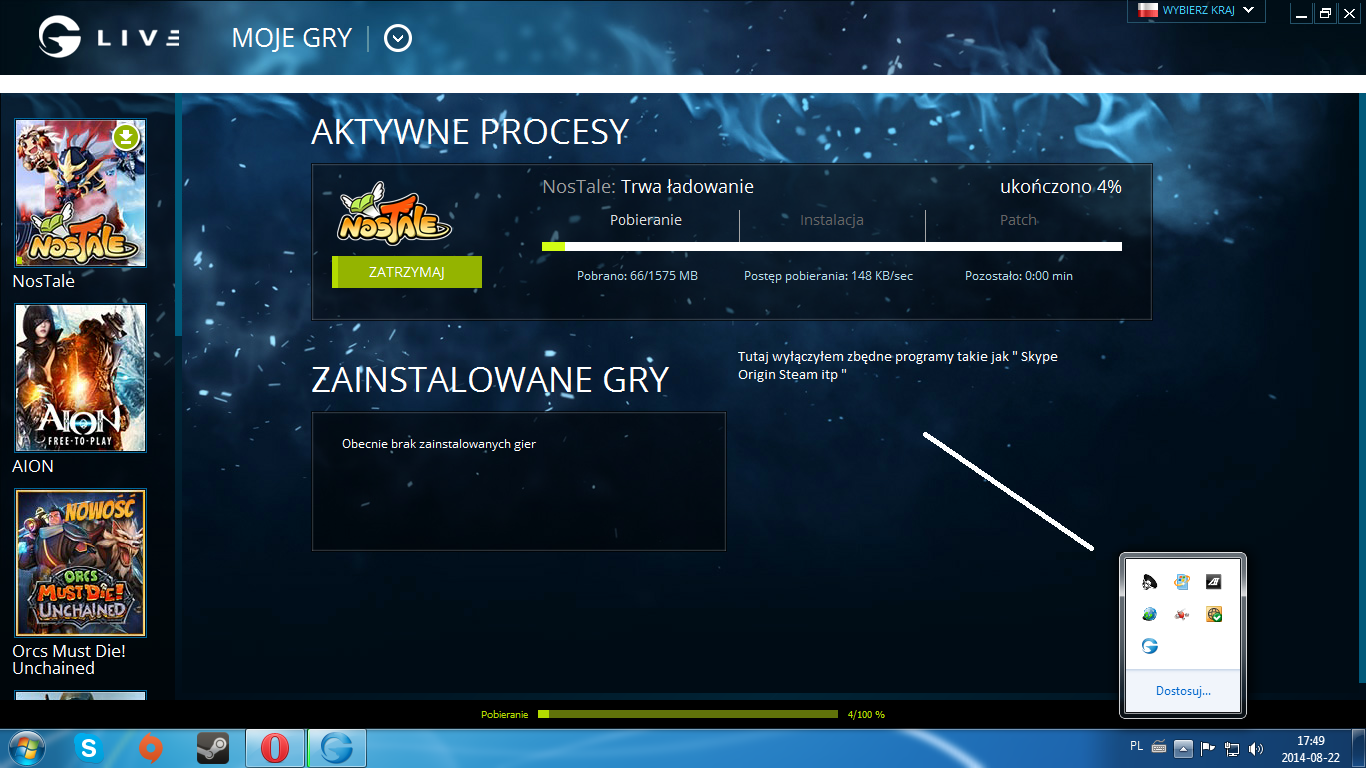This screenshot has width=1366, height=768.
Task: Open the WYBIERZ KRAJ country selector
Action: [x=1197, y=10]
